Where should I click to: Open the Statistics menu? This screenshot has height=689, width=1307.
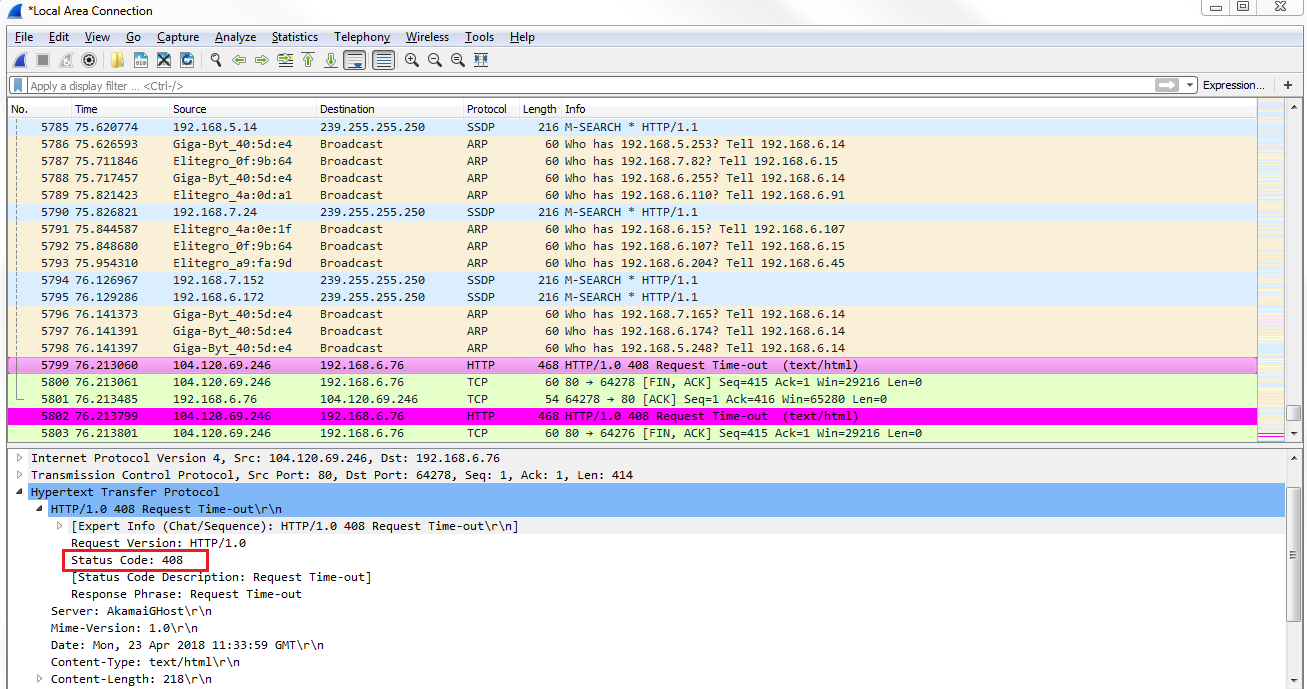click(294, 37)
